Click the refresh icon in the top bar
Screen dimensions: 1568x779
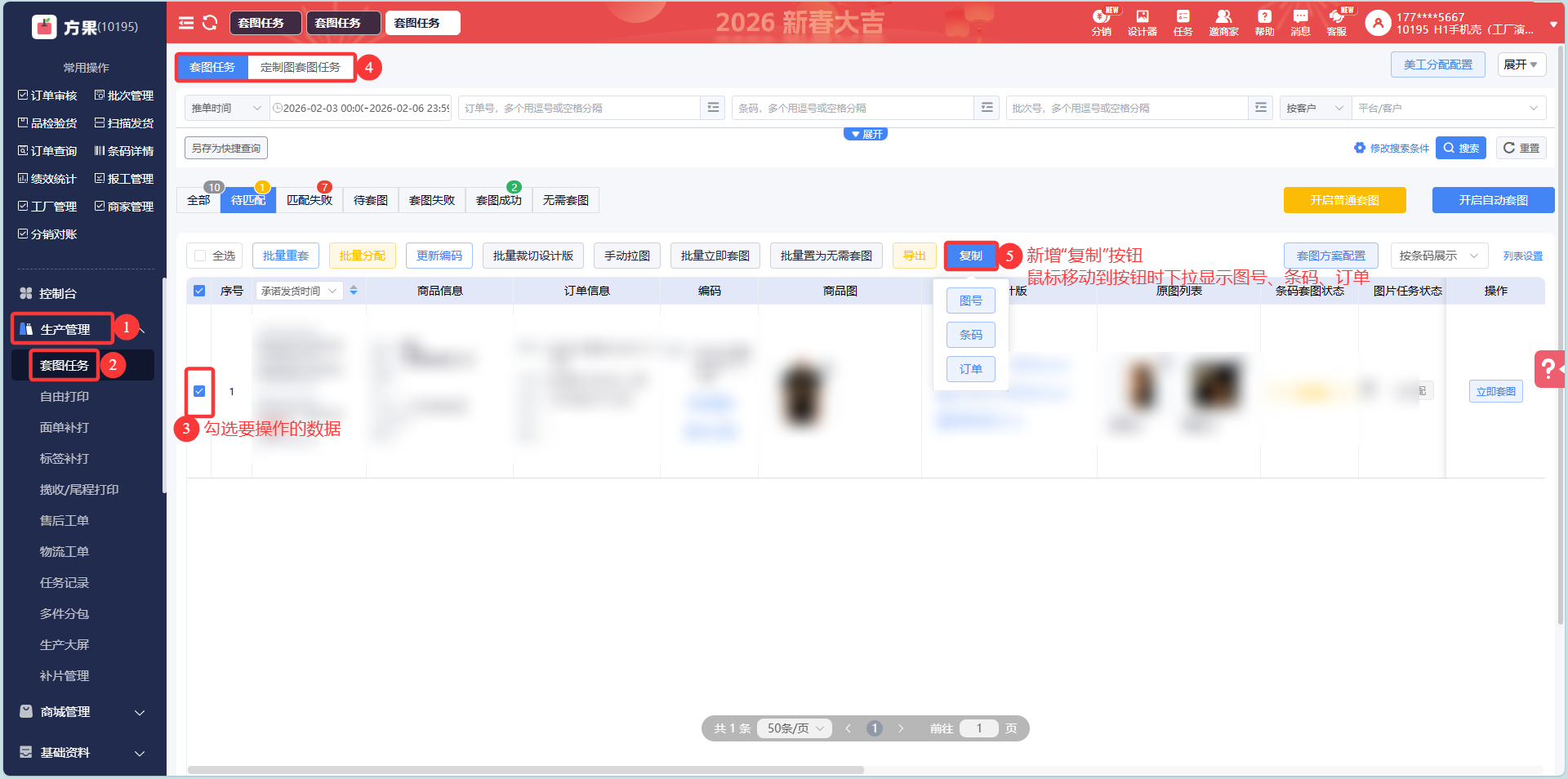tap(210, 23)
